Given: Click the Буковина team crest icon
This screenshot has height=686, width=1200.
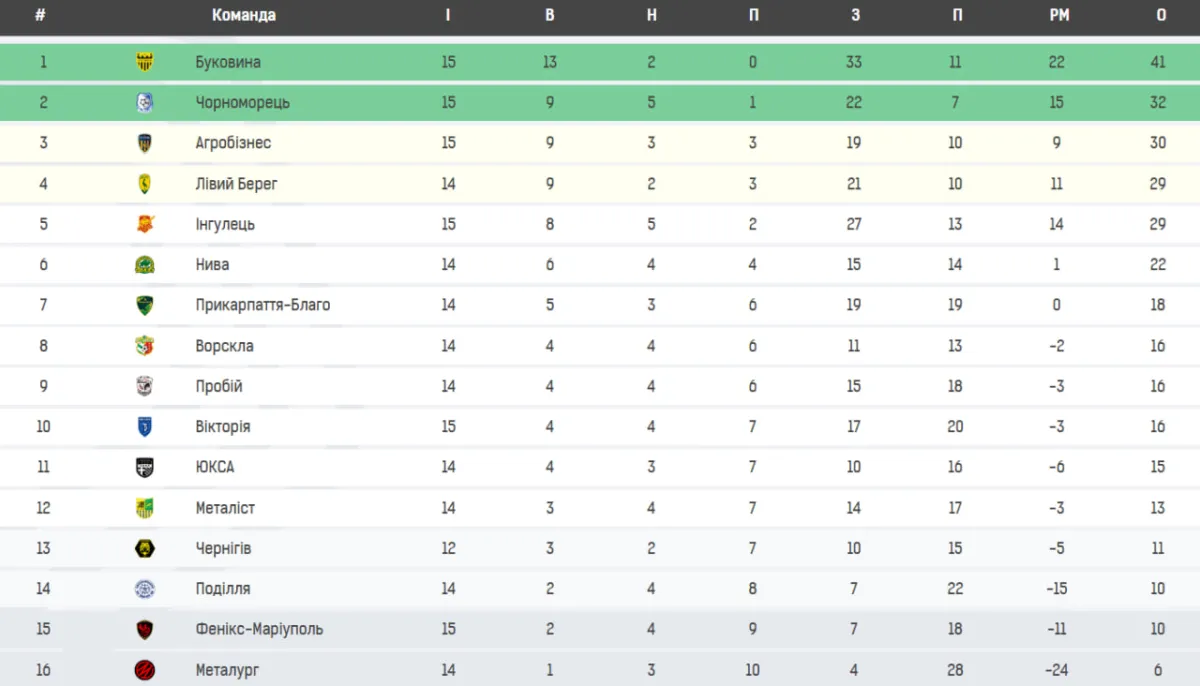Looking at the screenshot, I should [x=145, y=62].
